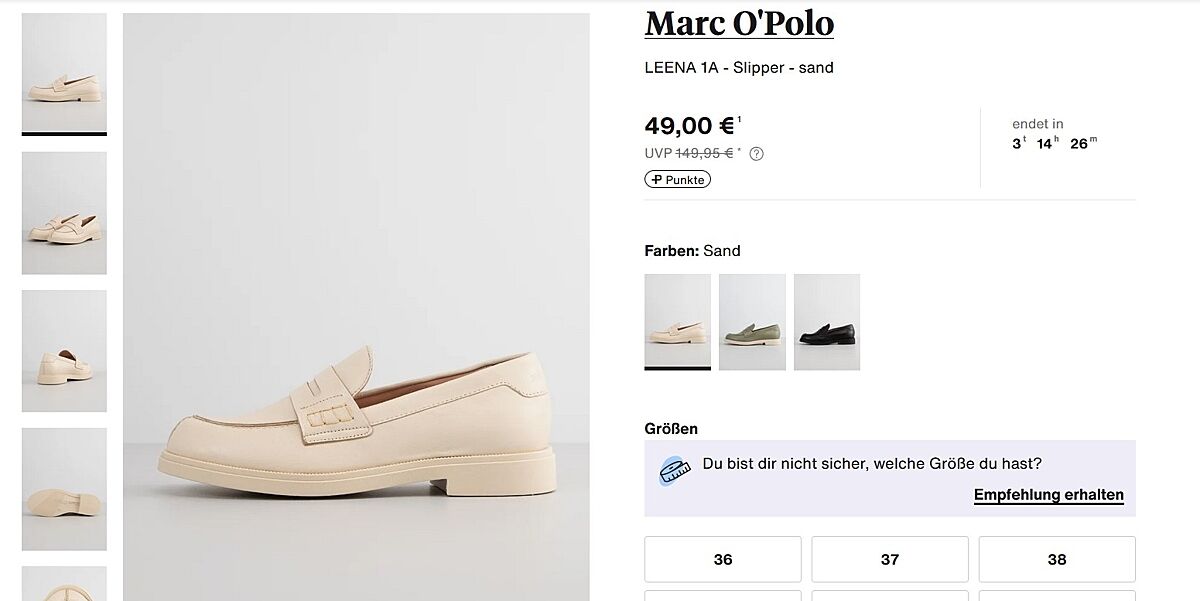Viewport: 1200px width, 601px height.
Task: Click the Empfehlung erhalten link
Action: [x=1048, y=495]
